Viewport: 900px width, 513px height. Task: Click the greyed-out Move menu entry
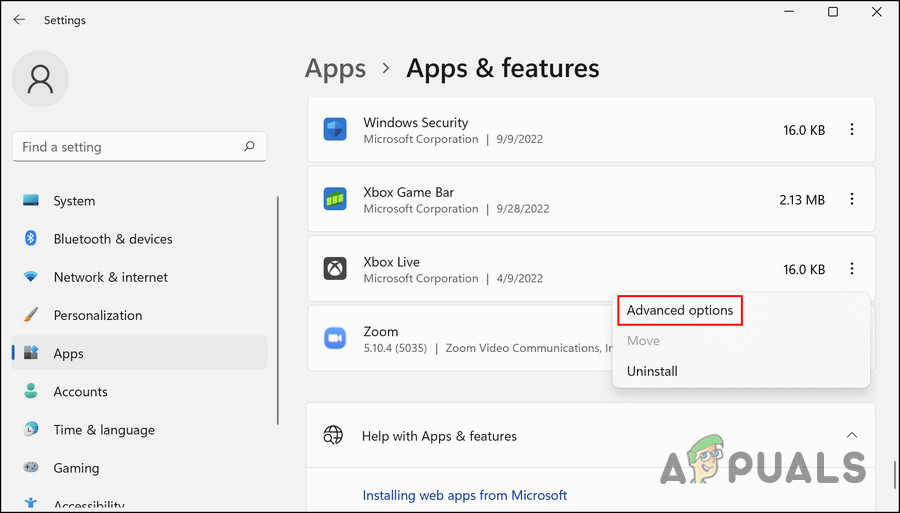click(x=643, y=341)
